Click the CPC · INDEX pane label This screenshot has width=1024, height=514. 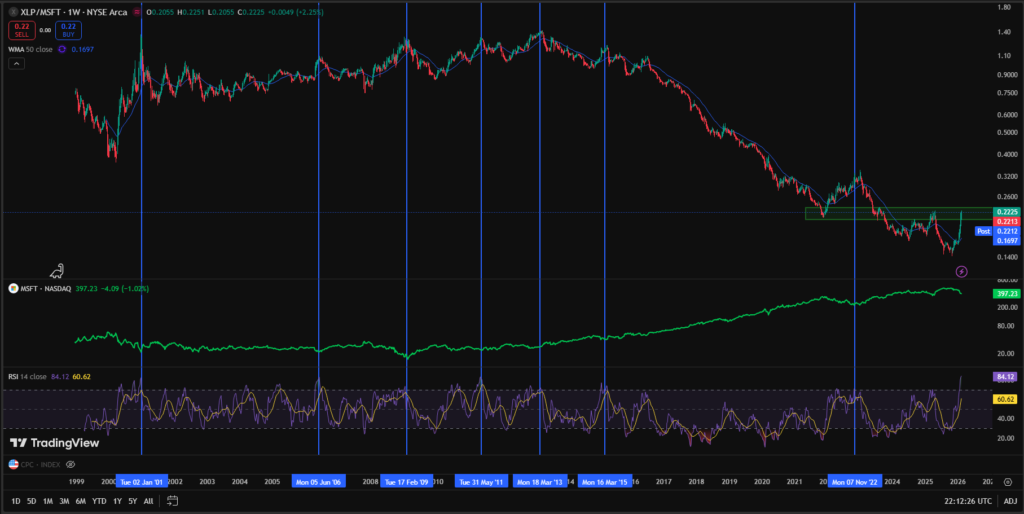40,464
